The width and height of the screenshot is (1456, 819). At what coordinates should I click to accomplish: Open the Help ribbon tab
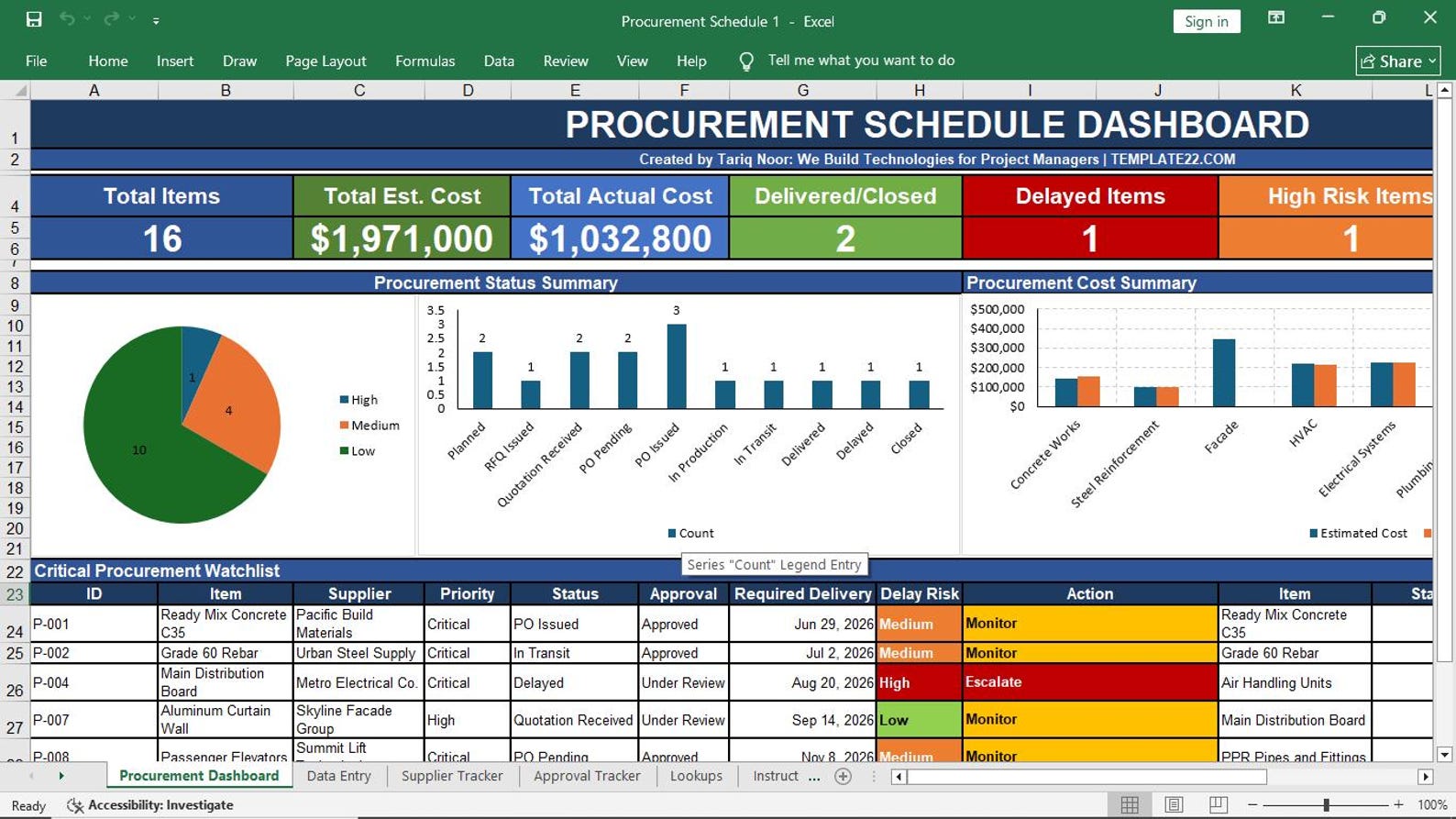[691, 61]
